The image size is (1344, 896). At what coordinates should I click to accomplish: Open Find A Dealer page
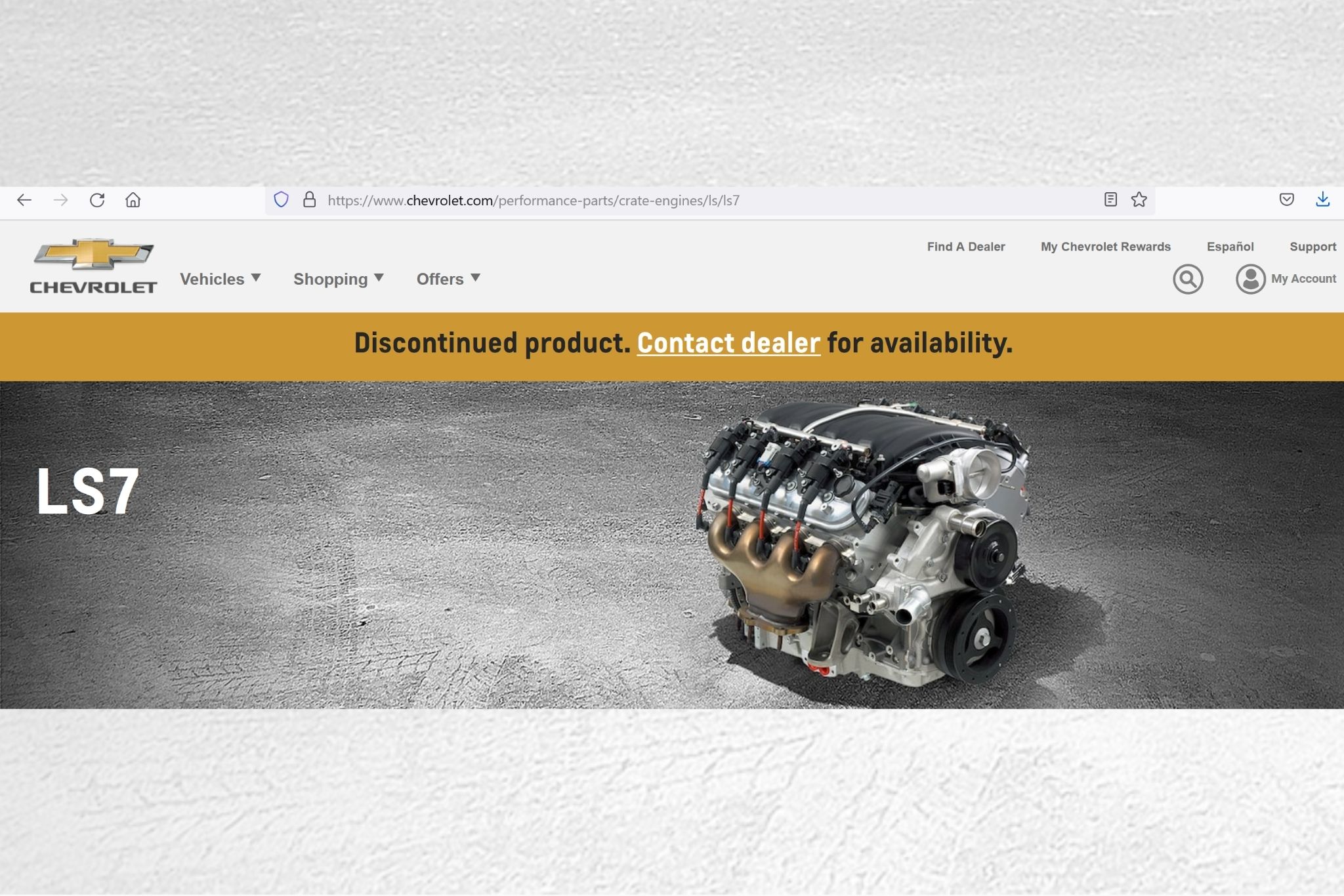tap(965, 247)
